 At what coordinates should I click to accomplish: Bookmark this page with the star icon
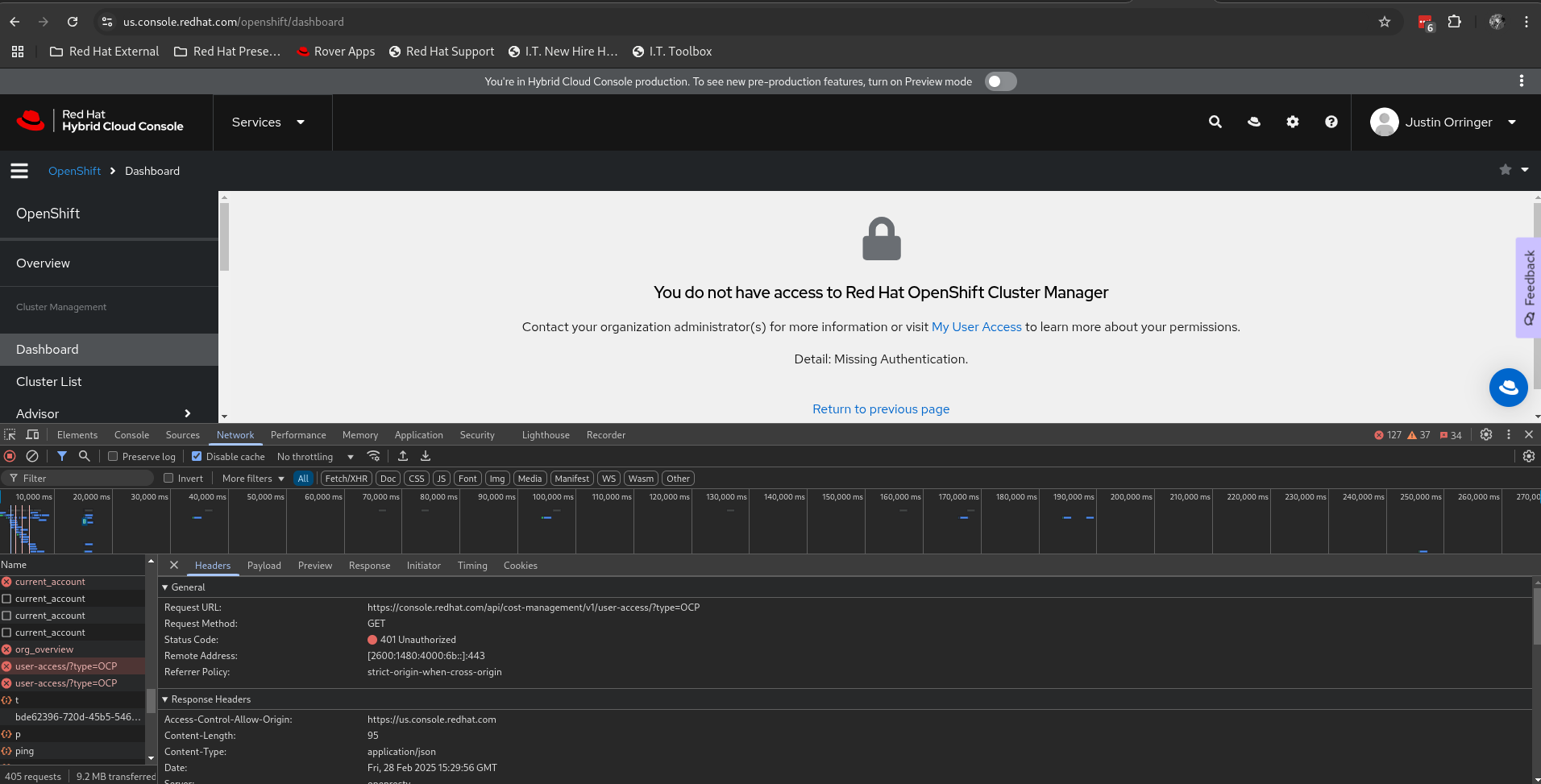[1385, 22]
